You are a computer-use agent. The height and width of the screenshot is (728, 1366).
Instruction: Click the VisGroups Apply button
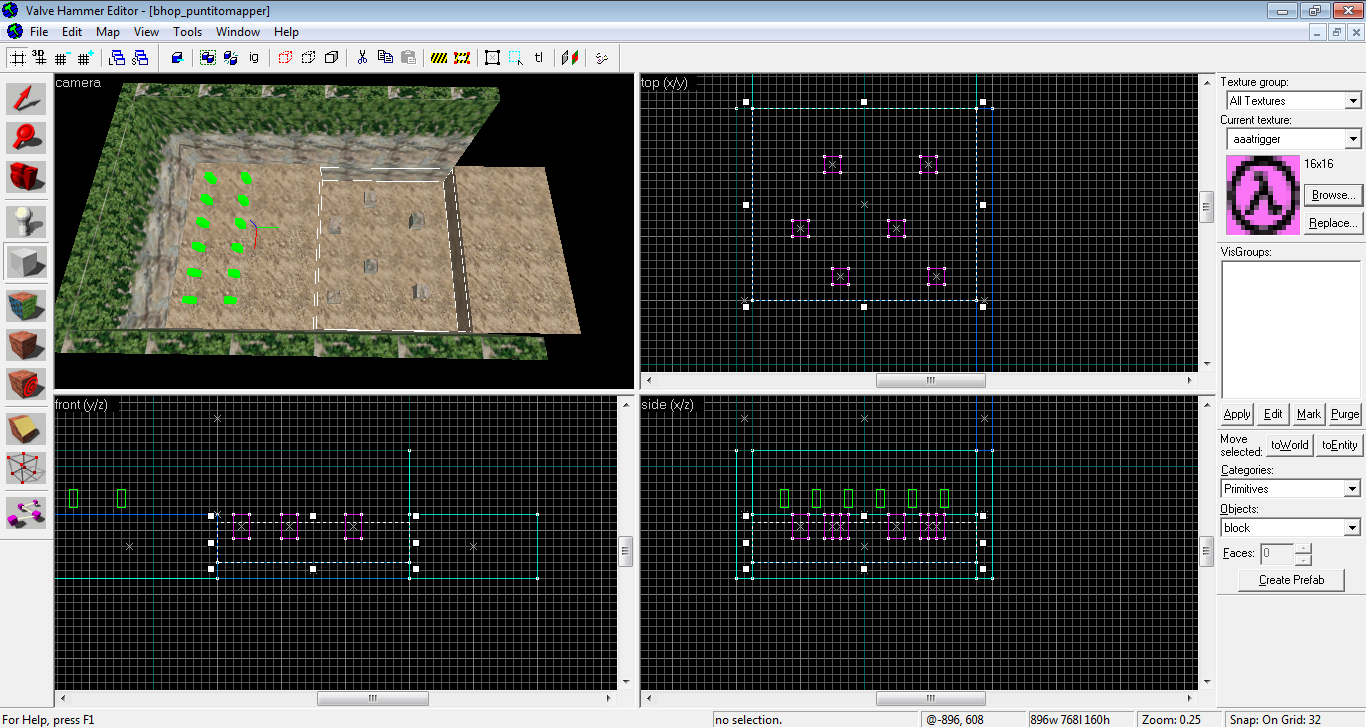[x=1237, y=414]
